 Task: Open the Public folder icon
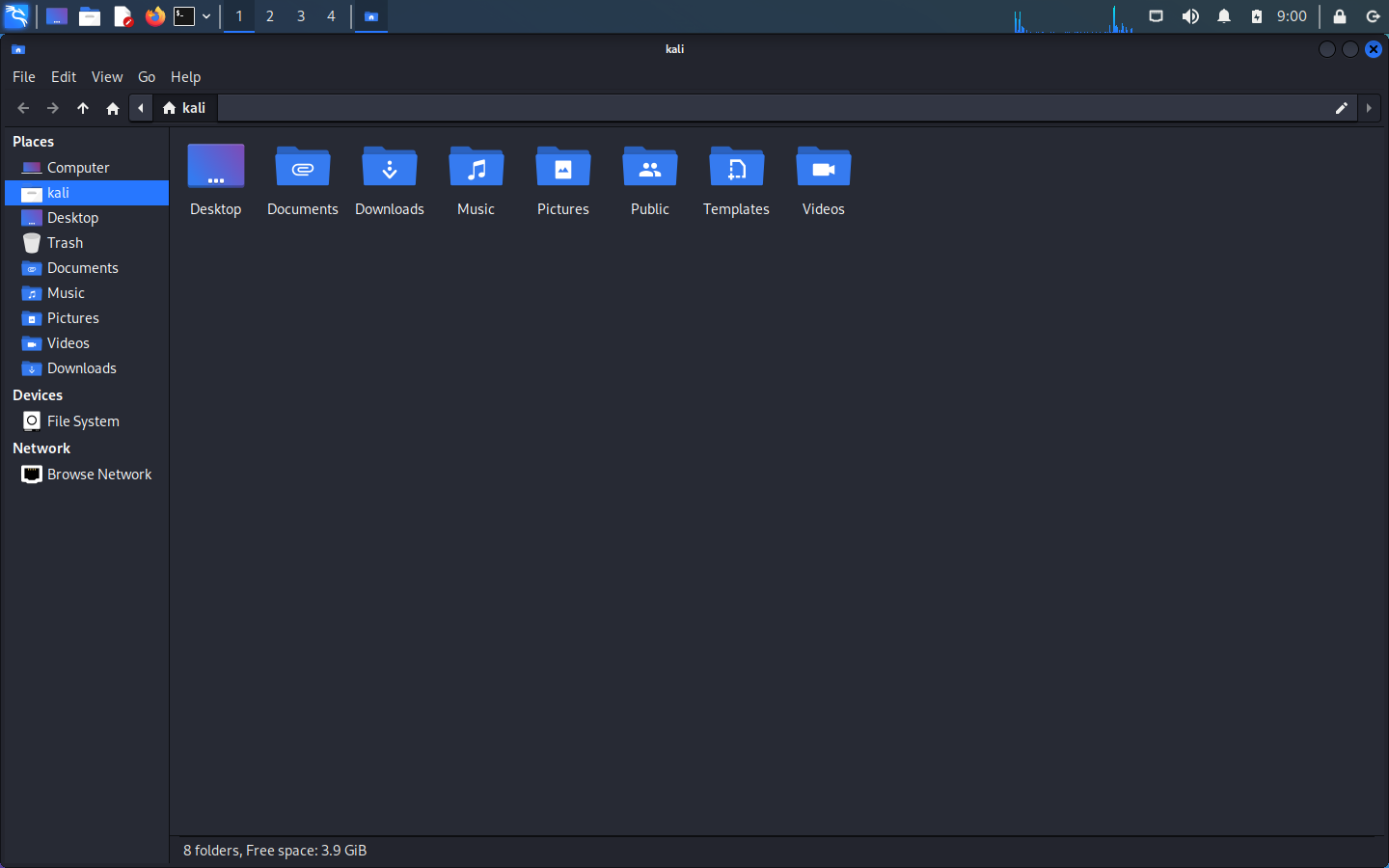pyautogui.click(x=650, y=166)
